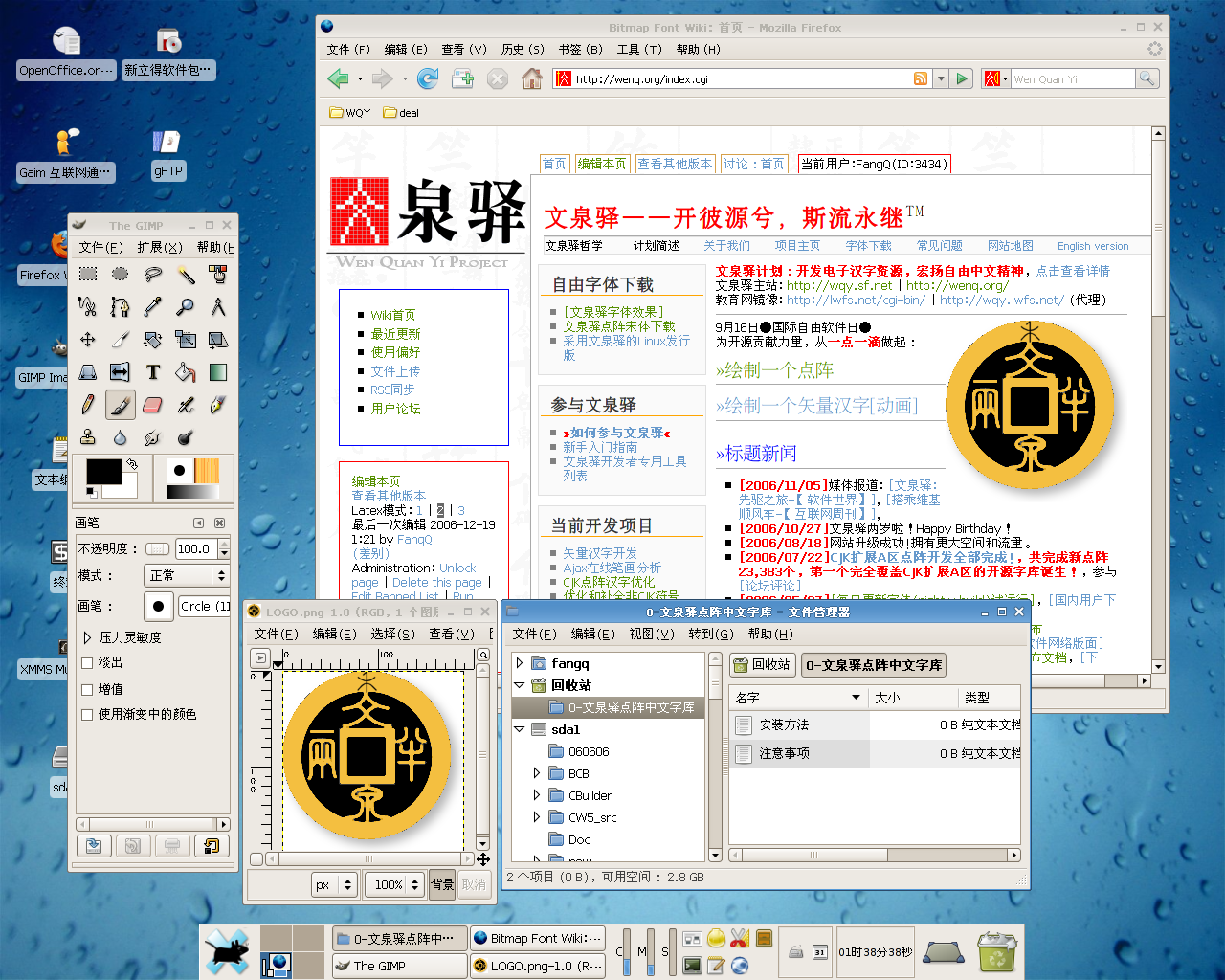Screen dimensions: 1225x980
Task: Tick the 增值 checkbox
Action: coord(87,689)
